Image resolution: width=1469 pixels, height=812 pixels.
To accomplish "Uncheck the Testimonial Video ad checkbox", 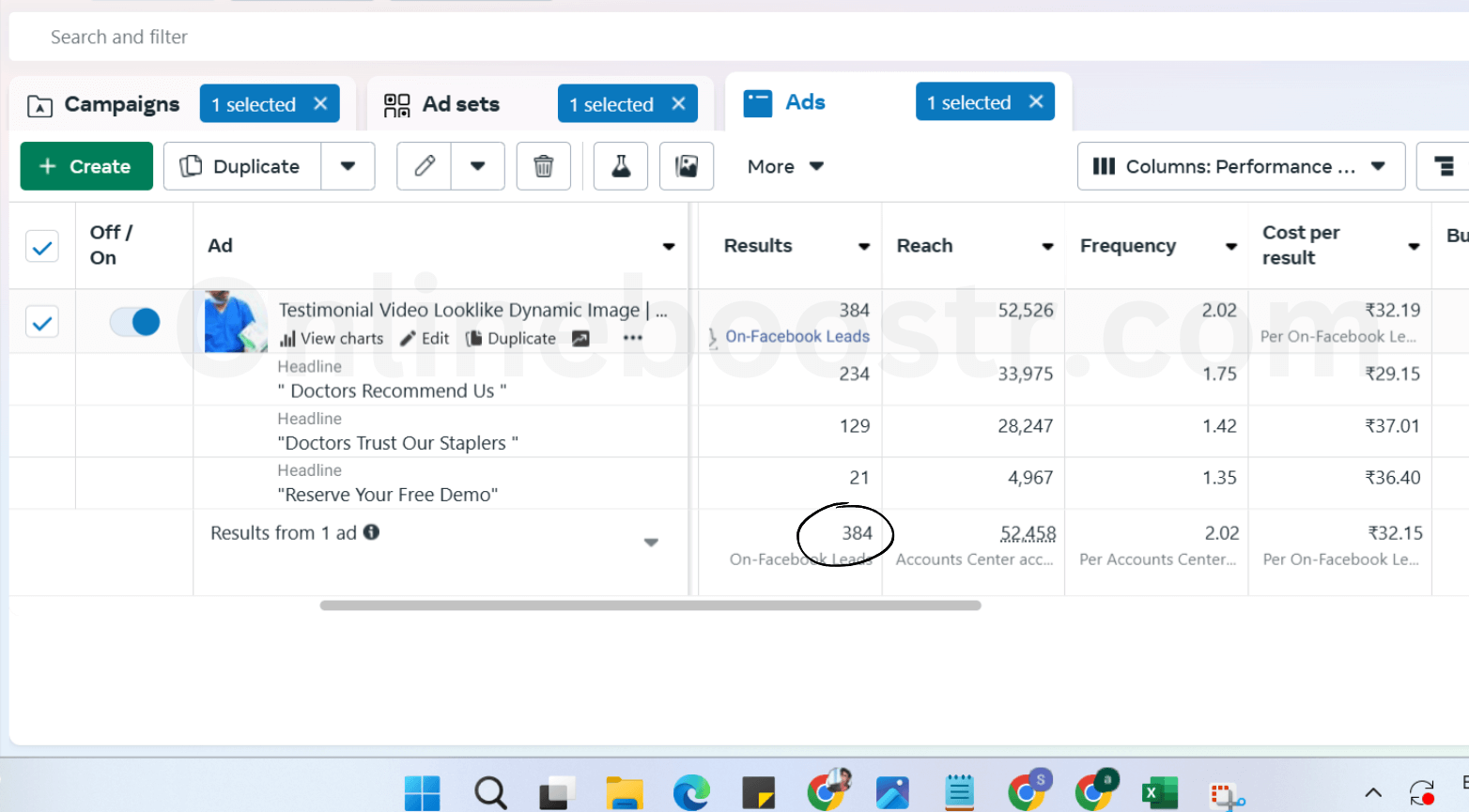I will pyautogui.click(x=42, y=323).
